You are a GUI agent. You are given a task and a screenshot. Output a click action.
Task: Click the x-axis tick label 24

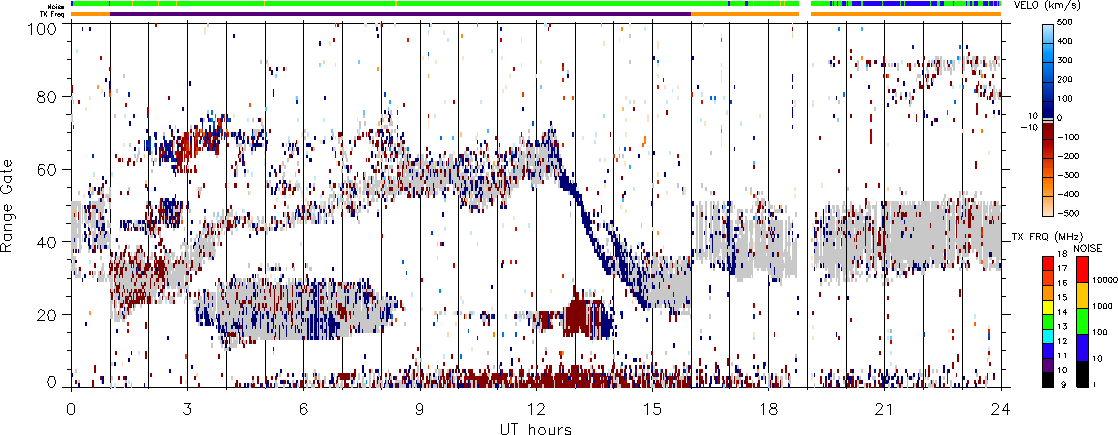1000,409
